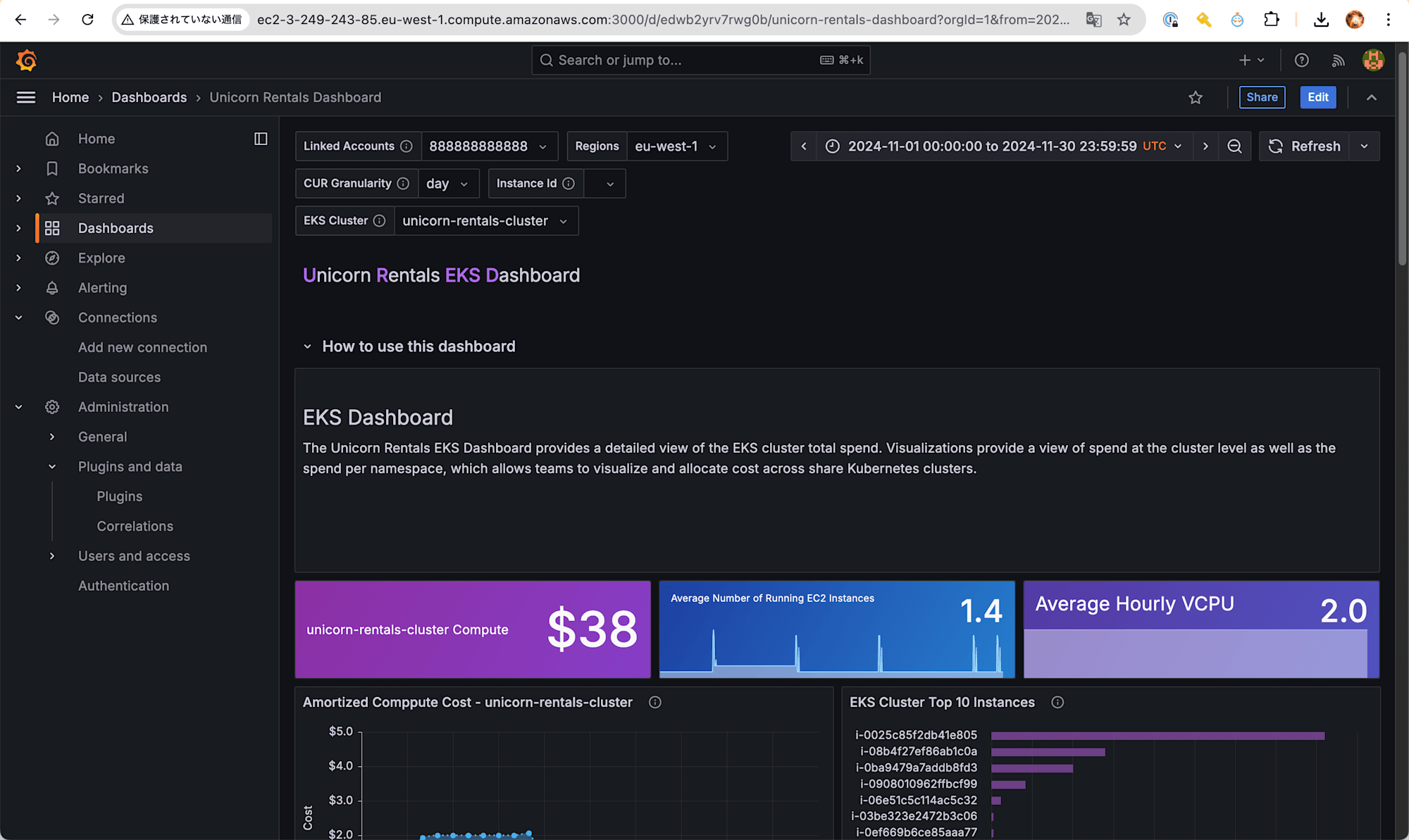
Task: Bookmark page with browser star icon
Action: point(1124,20)
